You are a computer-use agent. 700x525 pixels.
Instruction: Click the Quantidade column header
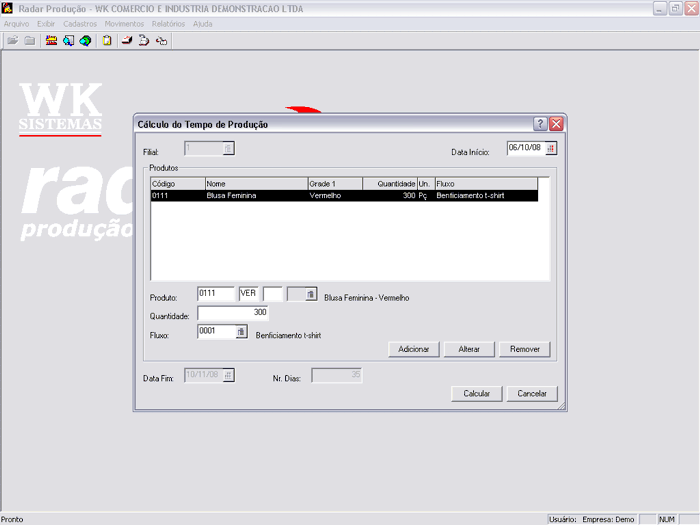pyautogui.click(x=389, y=184)
